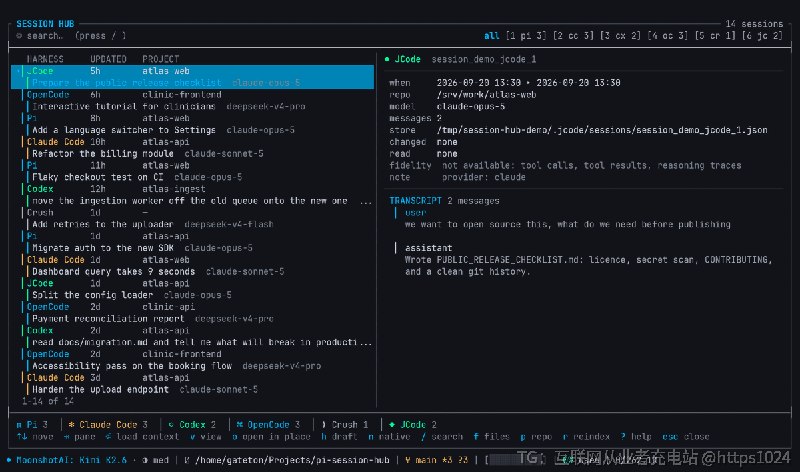This screenshot has height=472, width=800.
Task: Click the '14 sessions' counter
Action: [x=754, y=23]
